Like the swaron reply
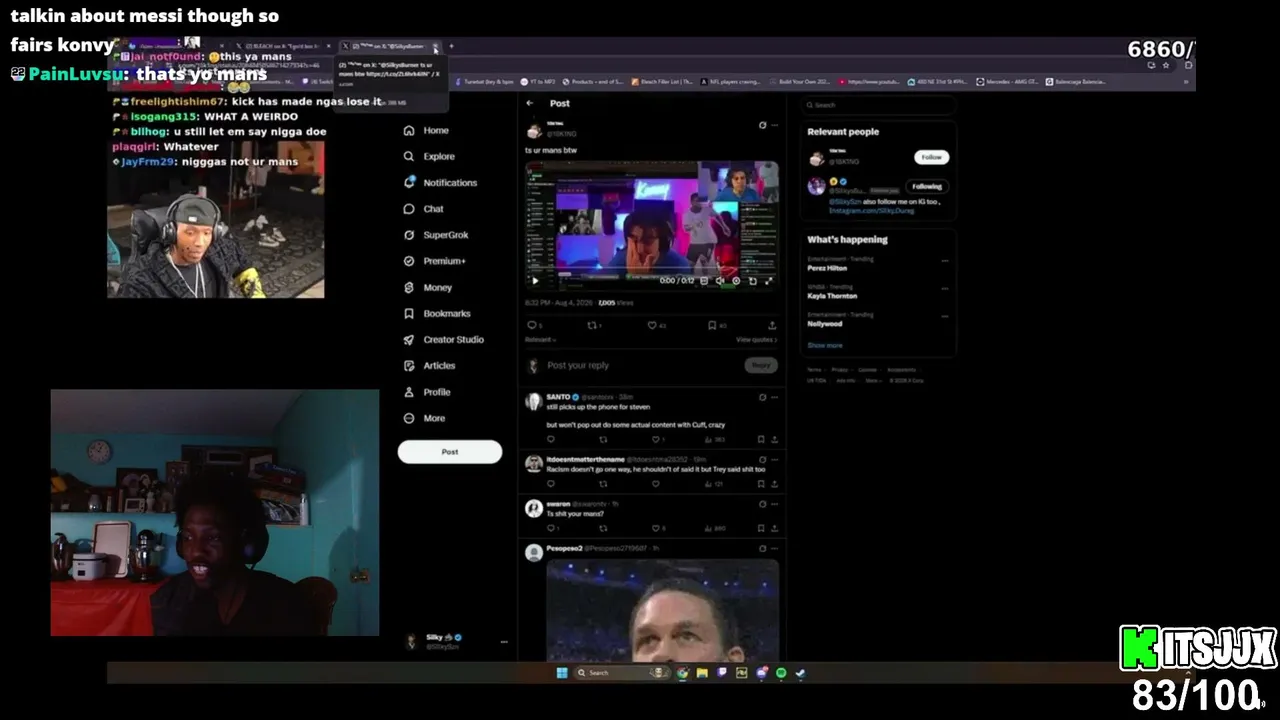 pos(656,528)
